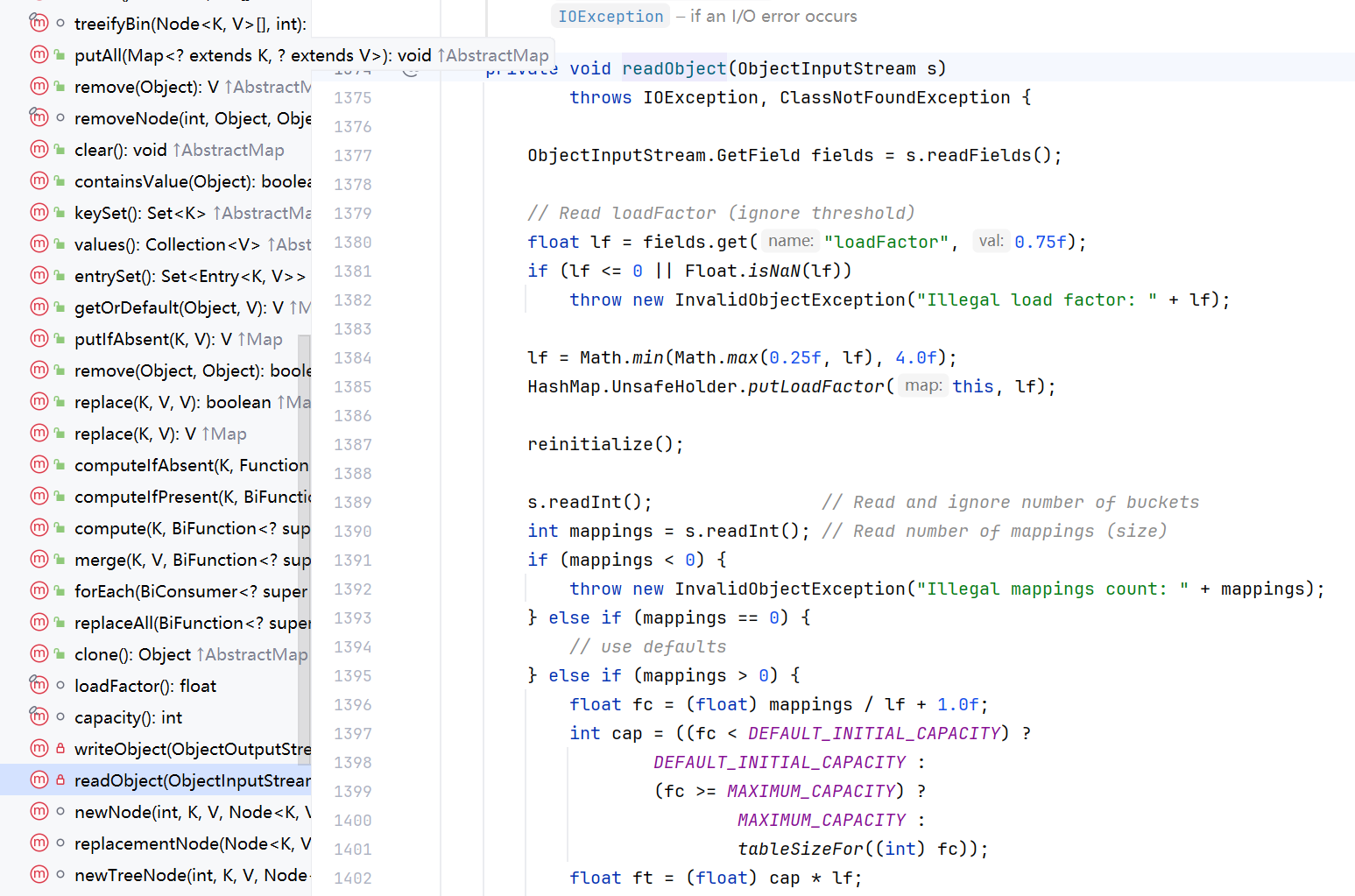Image resolution: width=1355 pixels, height=896 pixels.
Task: Click the red lock icon beside writeObject
Action: 60,749
